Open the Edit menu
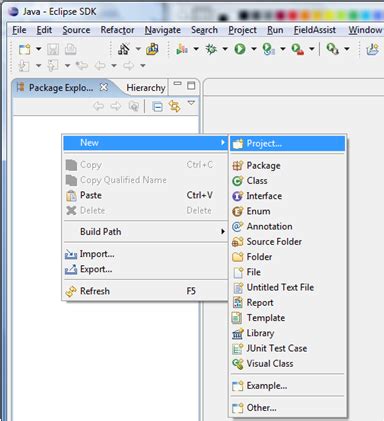 pyautogui.click(x=44, y=30)
